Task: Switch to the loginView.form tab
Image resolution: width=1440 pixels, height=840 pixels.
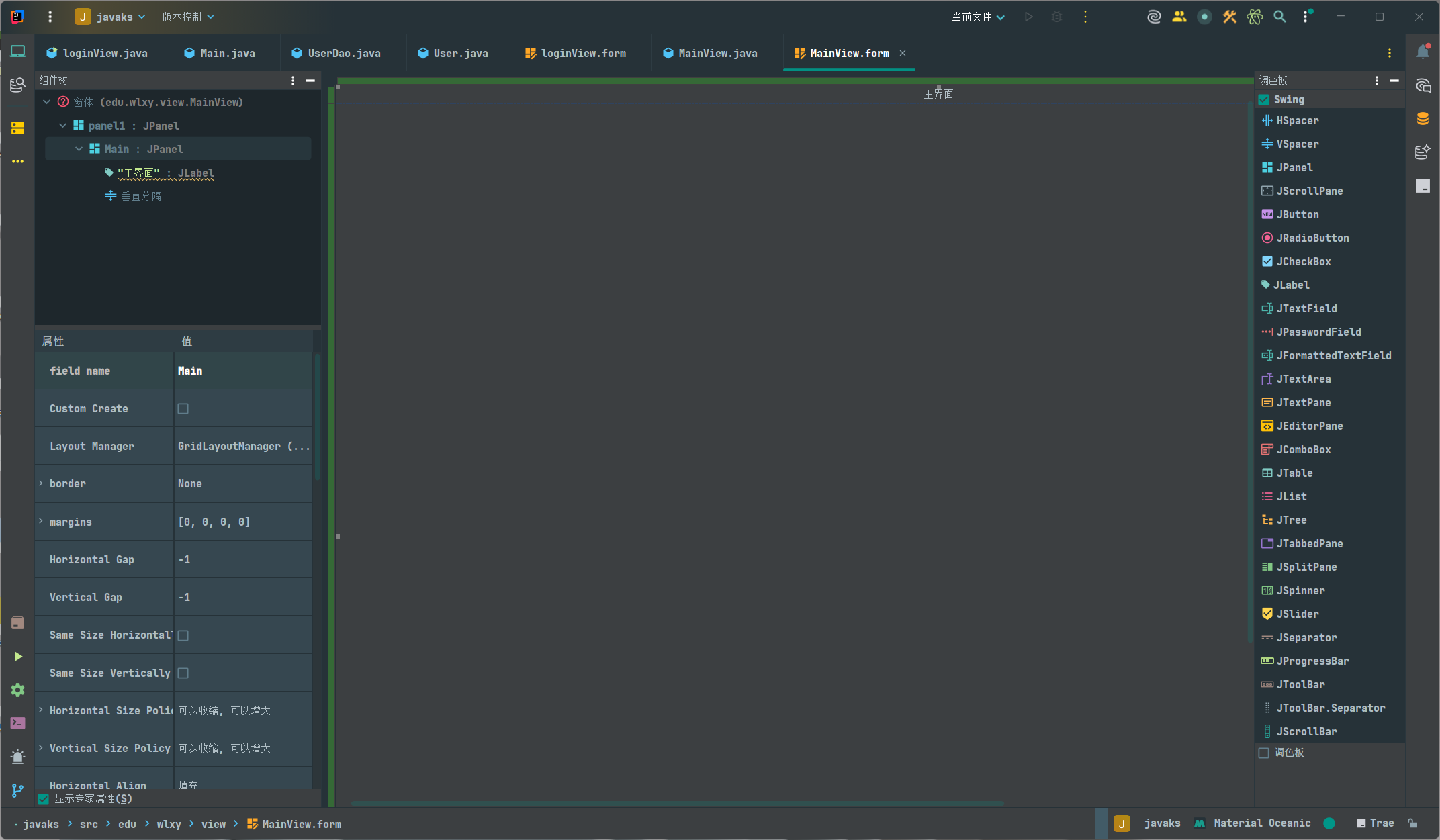Action: click(x=582, y=53)
